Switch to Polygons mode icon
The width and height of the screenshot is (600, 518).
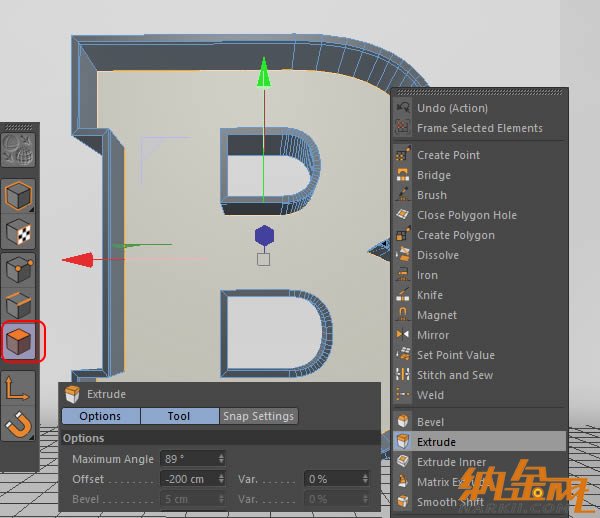tap(18, 341)
